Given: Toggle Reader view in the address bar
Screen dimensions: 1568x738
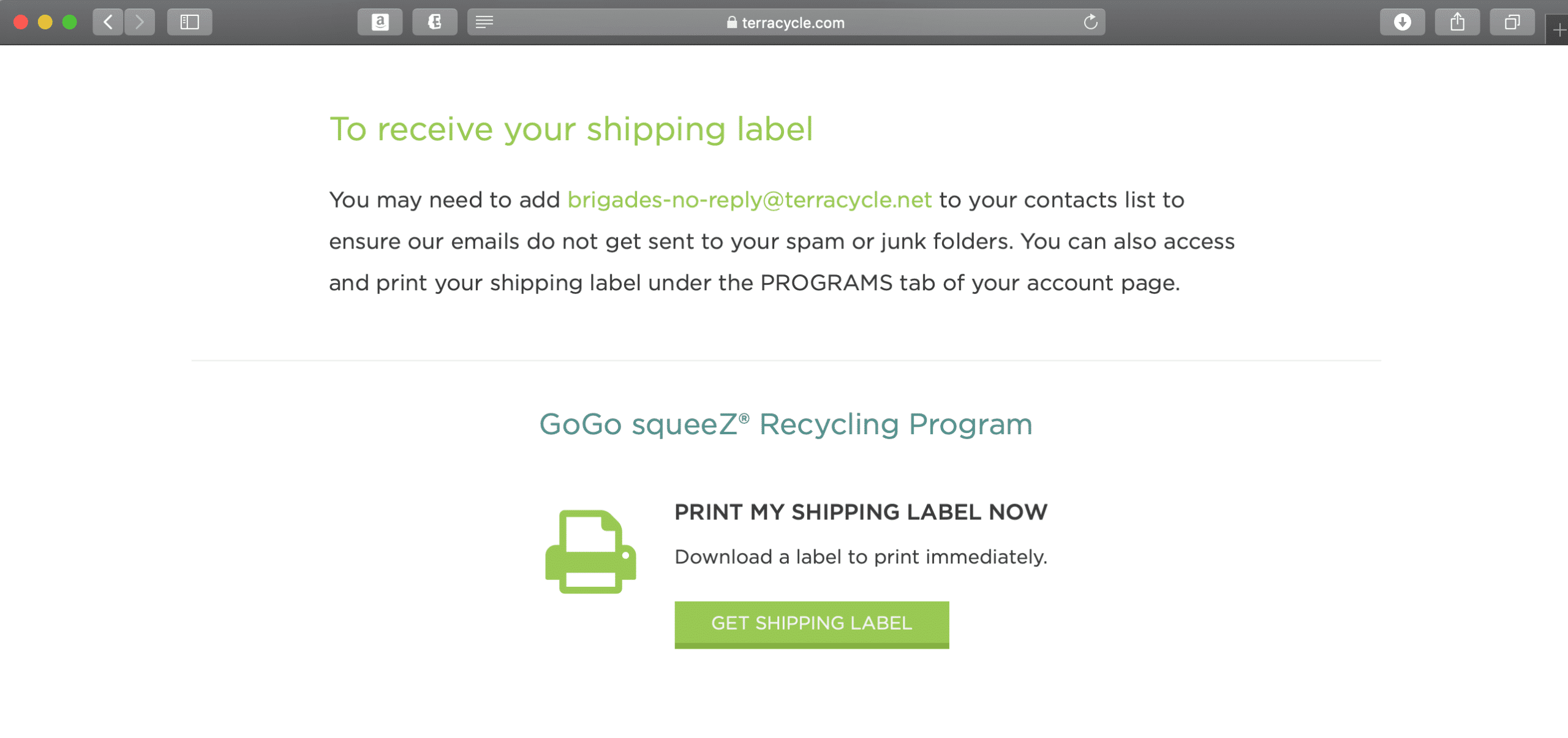Looking at the screenshot, I should pos(484,23).
